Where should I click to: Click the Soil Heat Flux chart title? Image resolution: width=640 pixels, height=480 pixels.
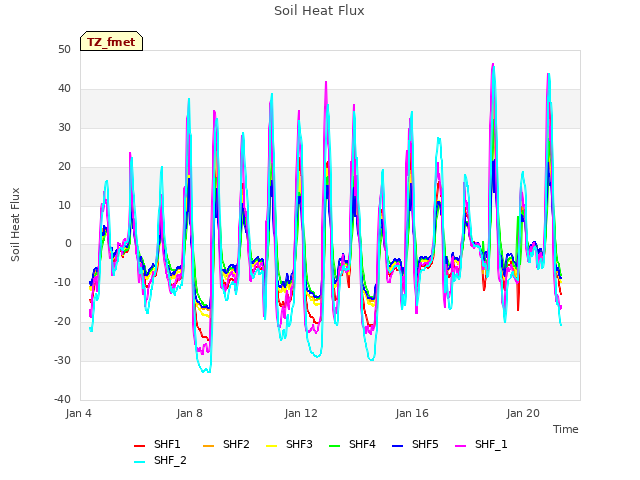[x=319, y=11]
